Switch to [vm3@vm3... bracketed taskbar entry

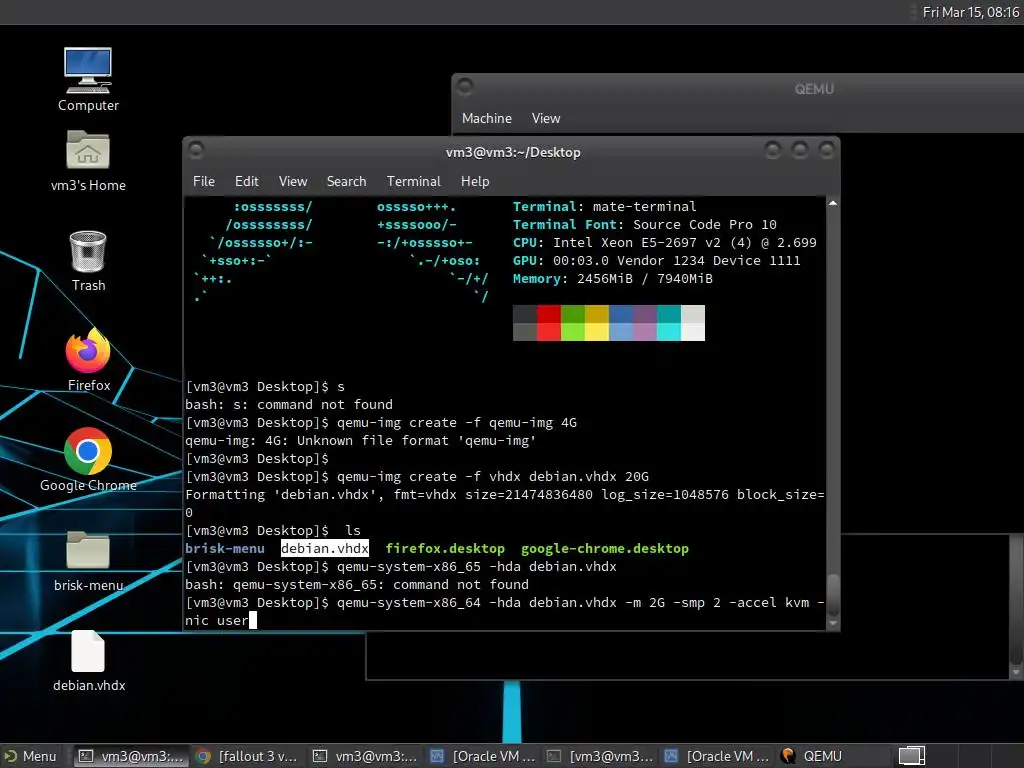coord(600,756)
